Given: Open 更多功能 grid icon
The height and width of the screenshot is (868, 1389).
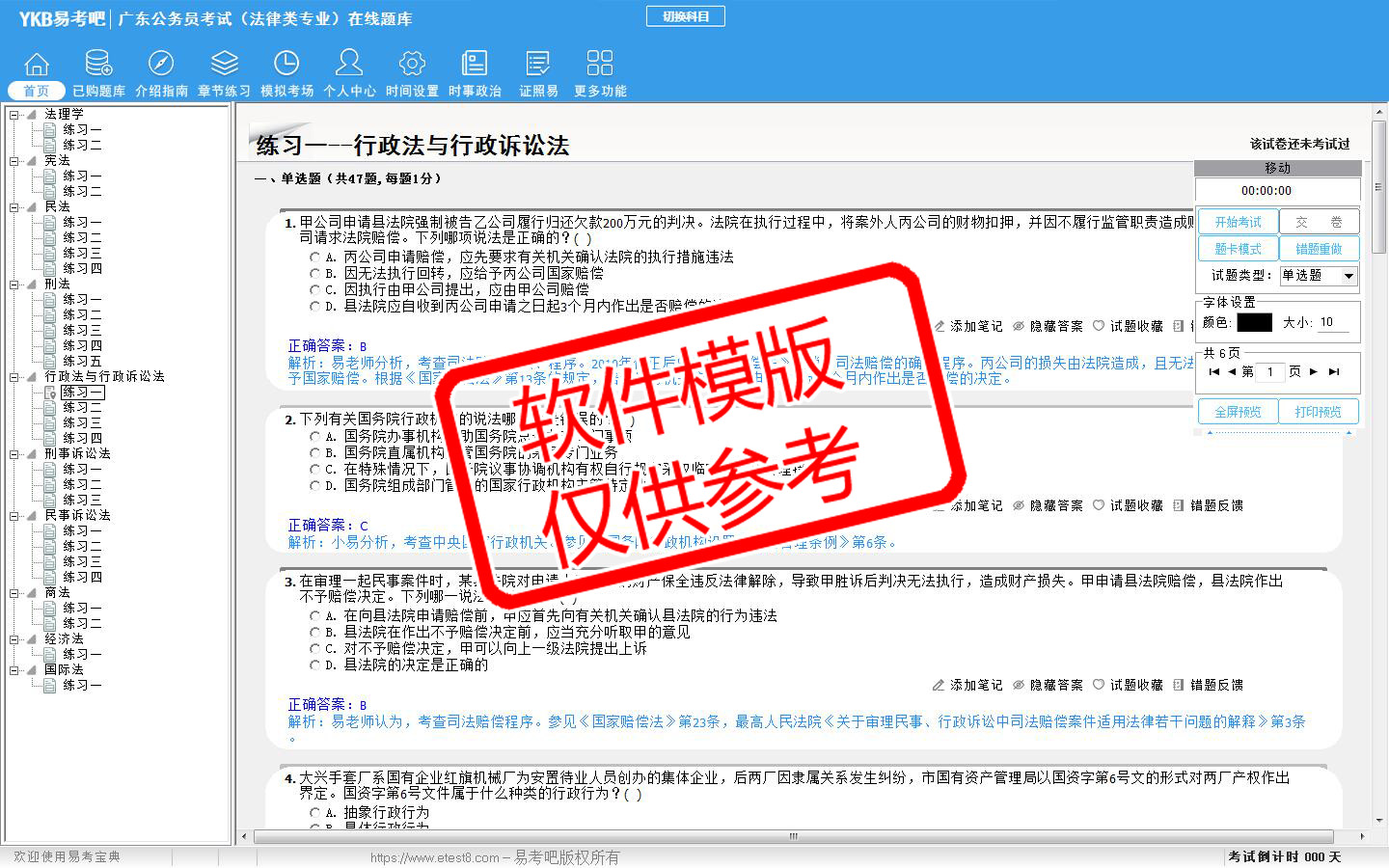Looking at the screenshot, I should pyautogui.click(x=600, y=65).
